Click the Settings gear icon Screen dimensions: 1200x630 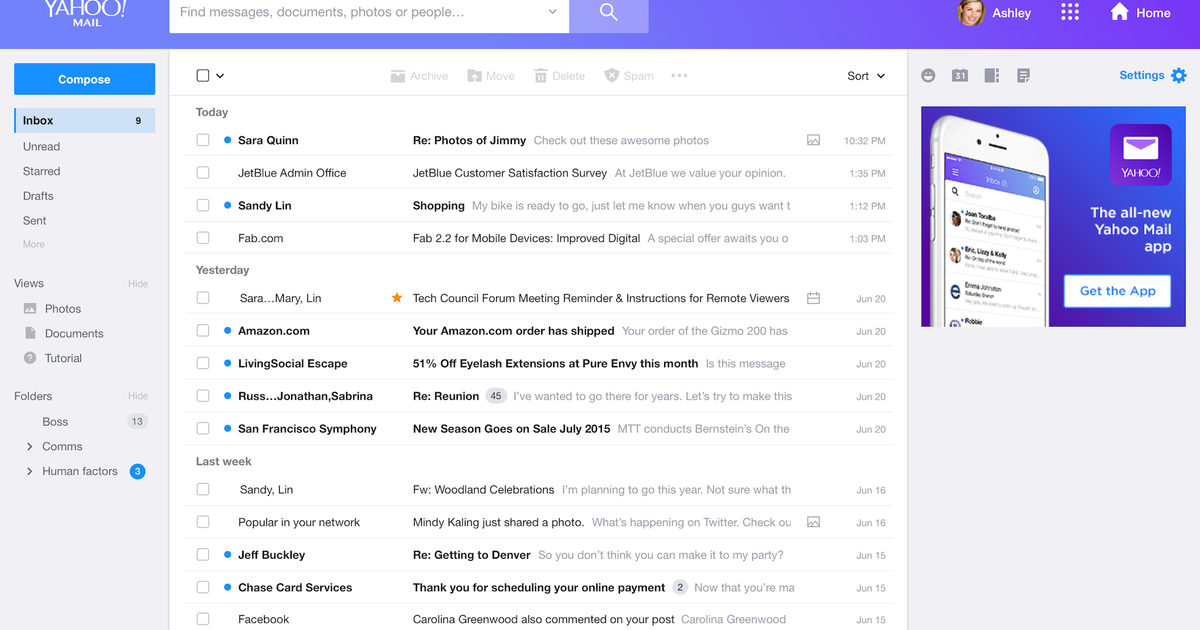[x=1178, y=75]
